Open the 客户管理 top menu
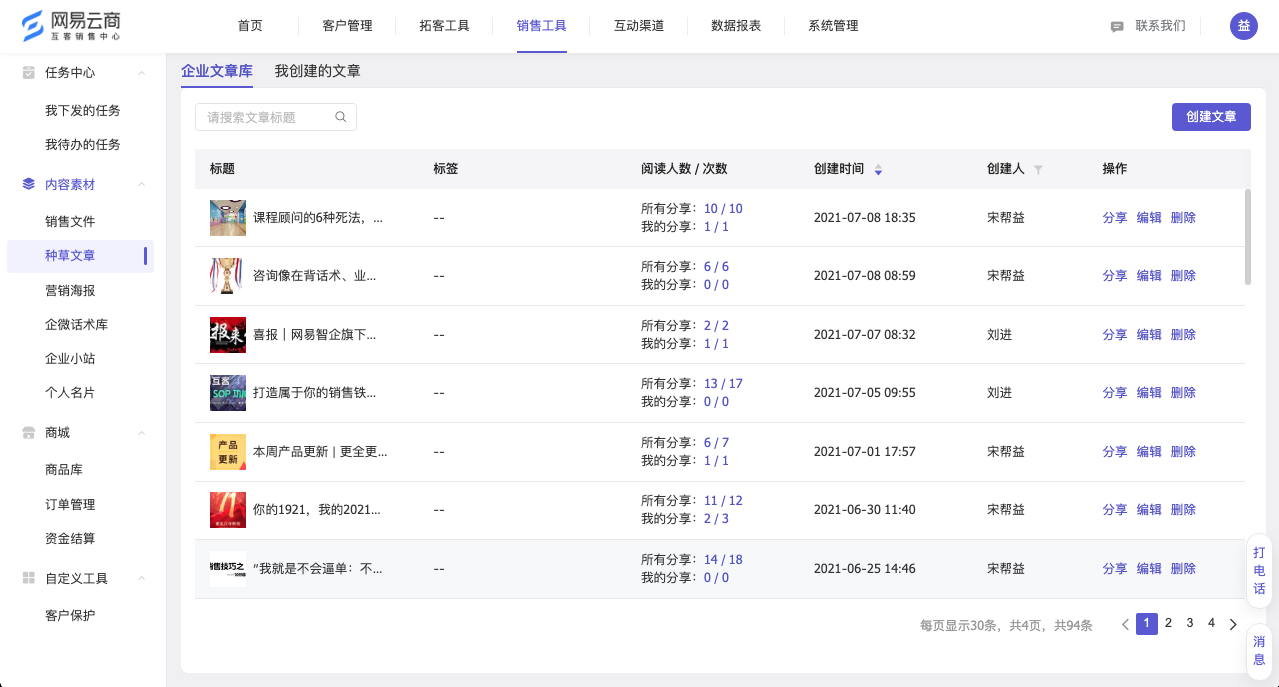 pos(347,26)
